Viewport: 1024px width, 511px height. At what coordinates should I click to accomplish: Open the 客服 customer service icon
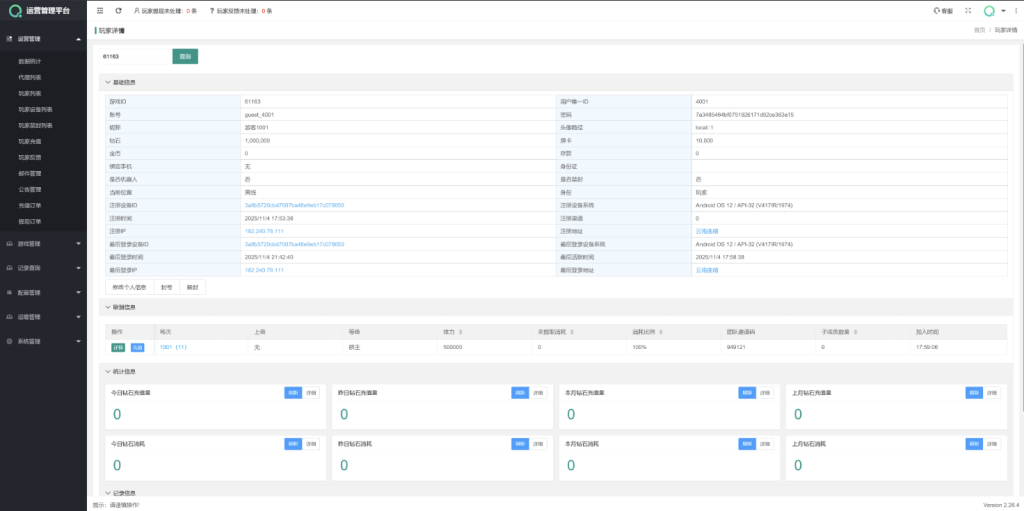pos(942,10)
